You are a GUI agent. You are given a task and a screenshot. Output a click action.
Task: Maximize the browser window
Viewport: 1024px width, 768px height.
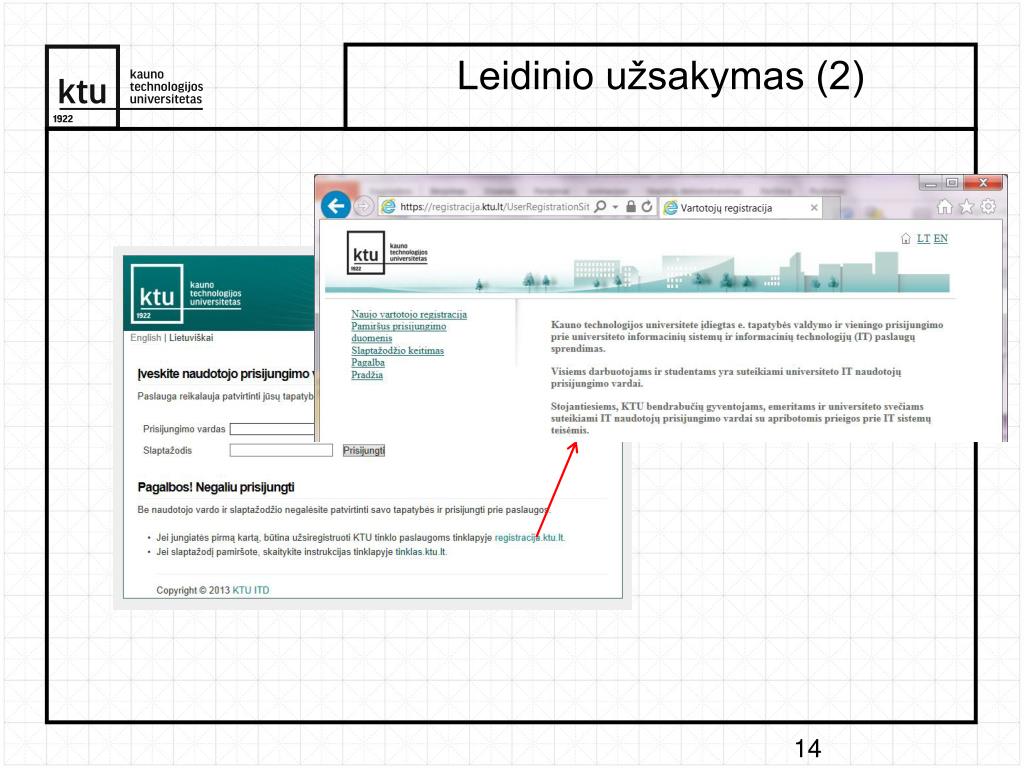pyautogui.click(x=952, y=184)
